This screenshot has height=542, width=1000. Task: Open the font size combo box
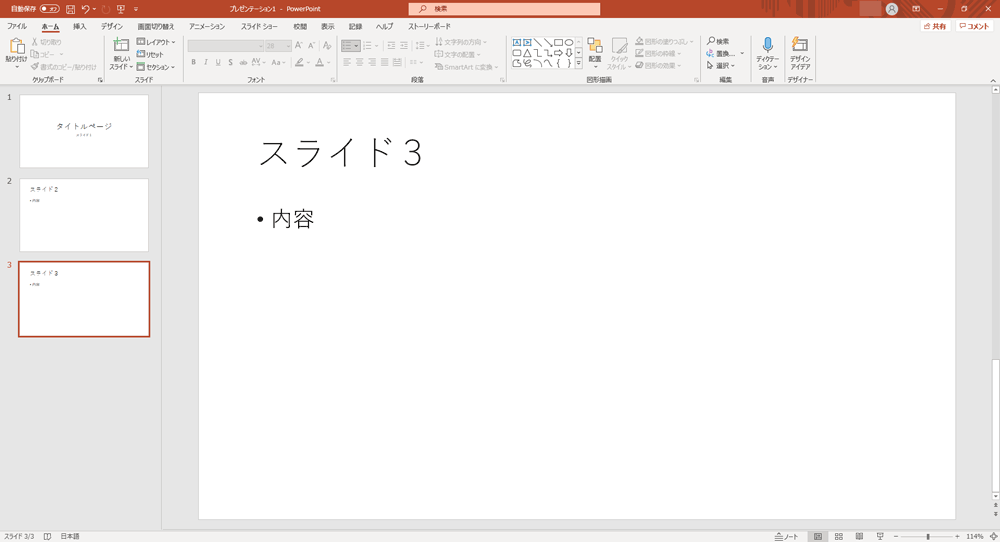pos(278,46)
